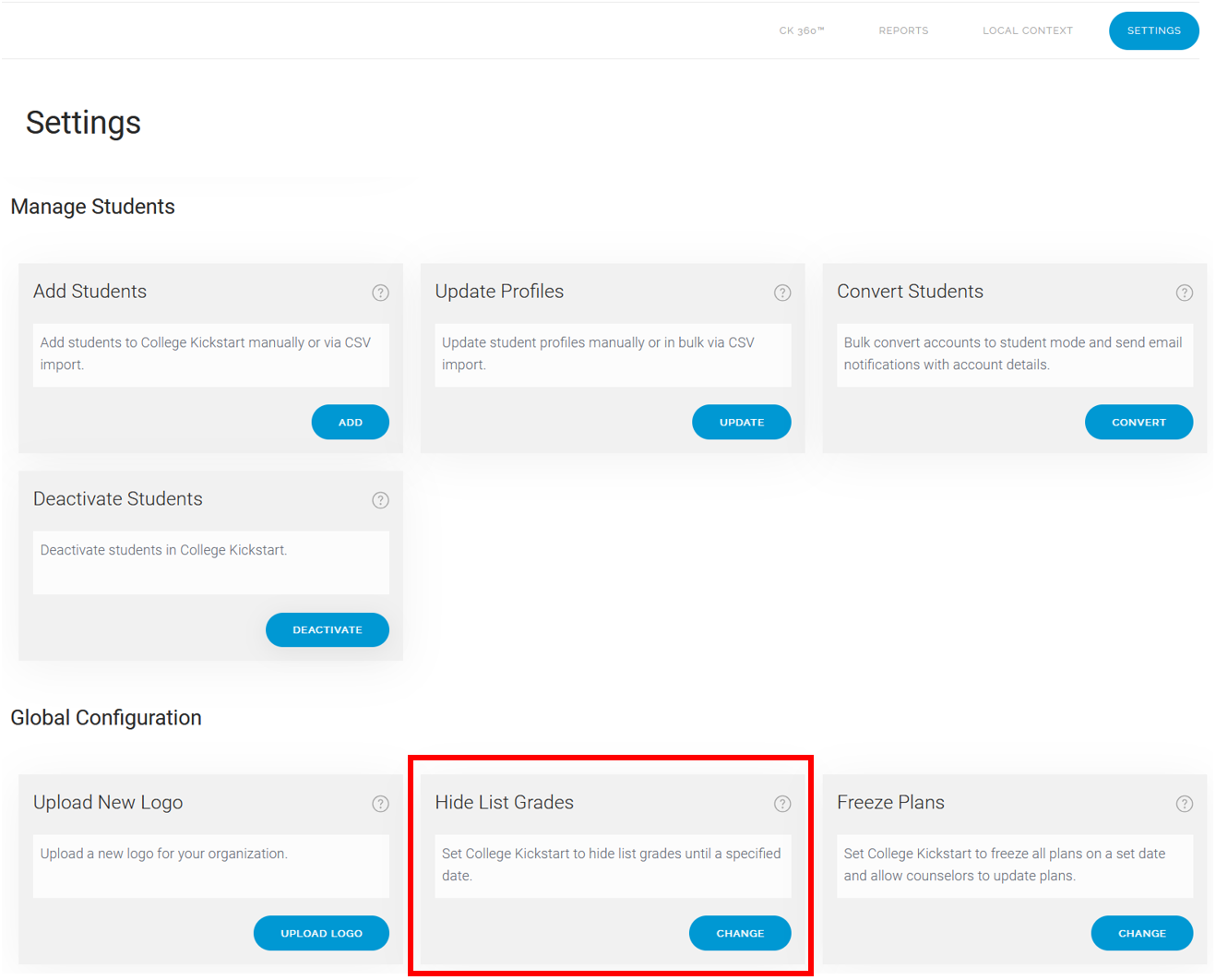The height and width of the screenshot is (980, 1216).
Task: Open help icon for Hide List Grades
Action: point(782,804)
